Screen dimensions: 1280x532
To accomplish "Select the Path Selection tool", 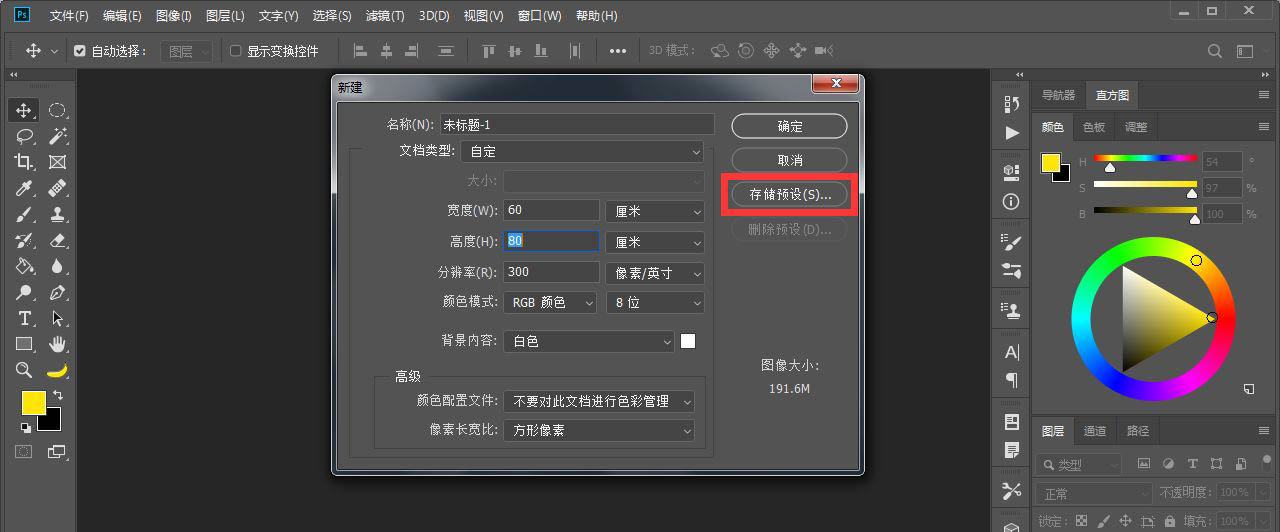I will [x=57, y=318].
